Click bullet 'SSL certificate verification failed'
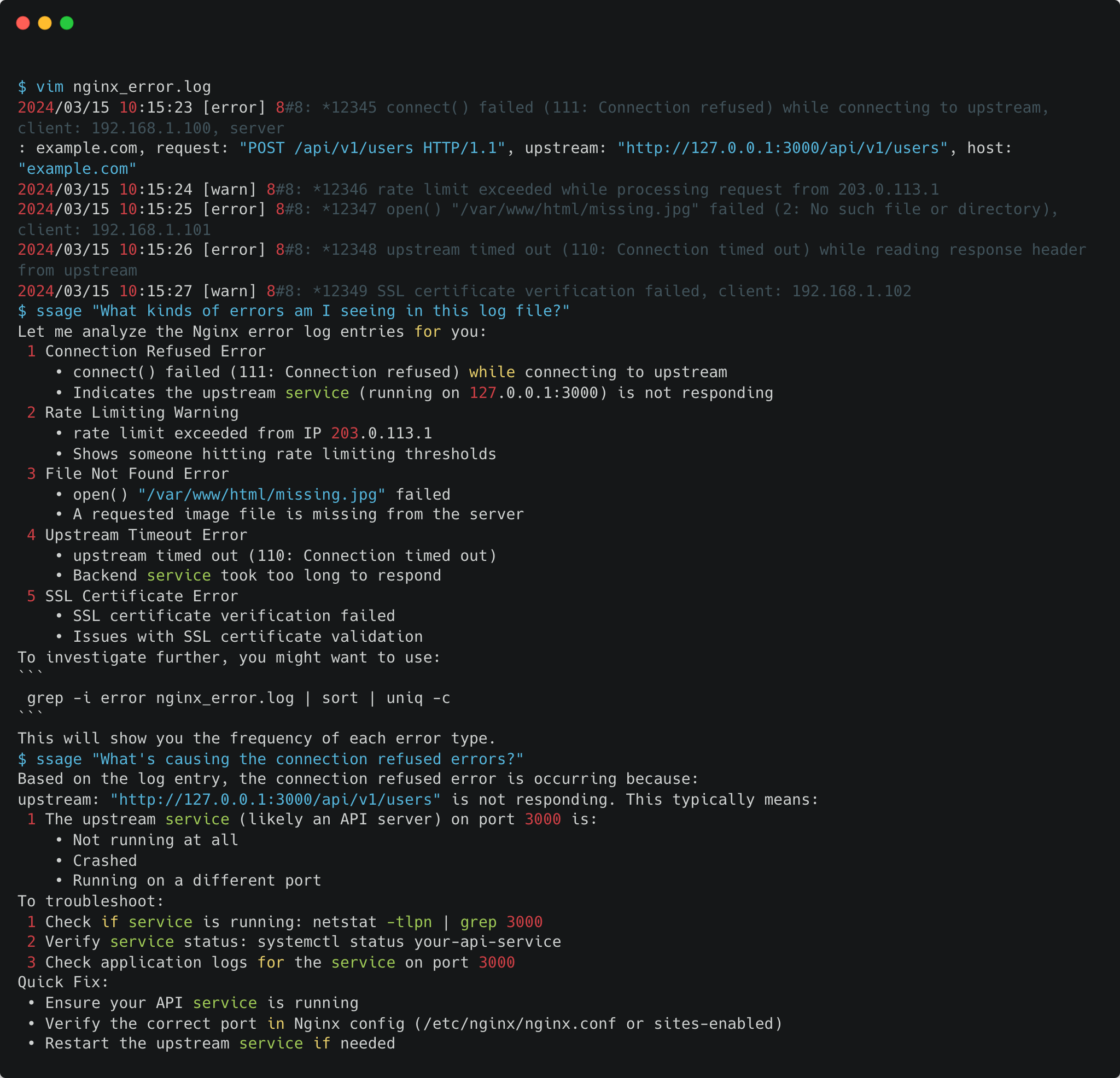This screenshot has height=1078, width=1120. [225, 616]
